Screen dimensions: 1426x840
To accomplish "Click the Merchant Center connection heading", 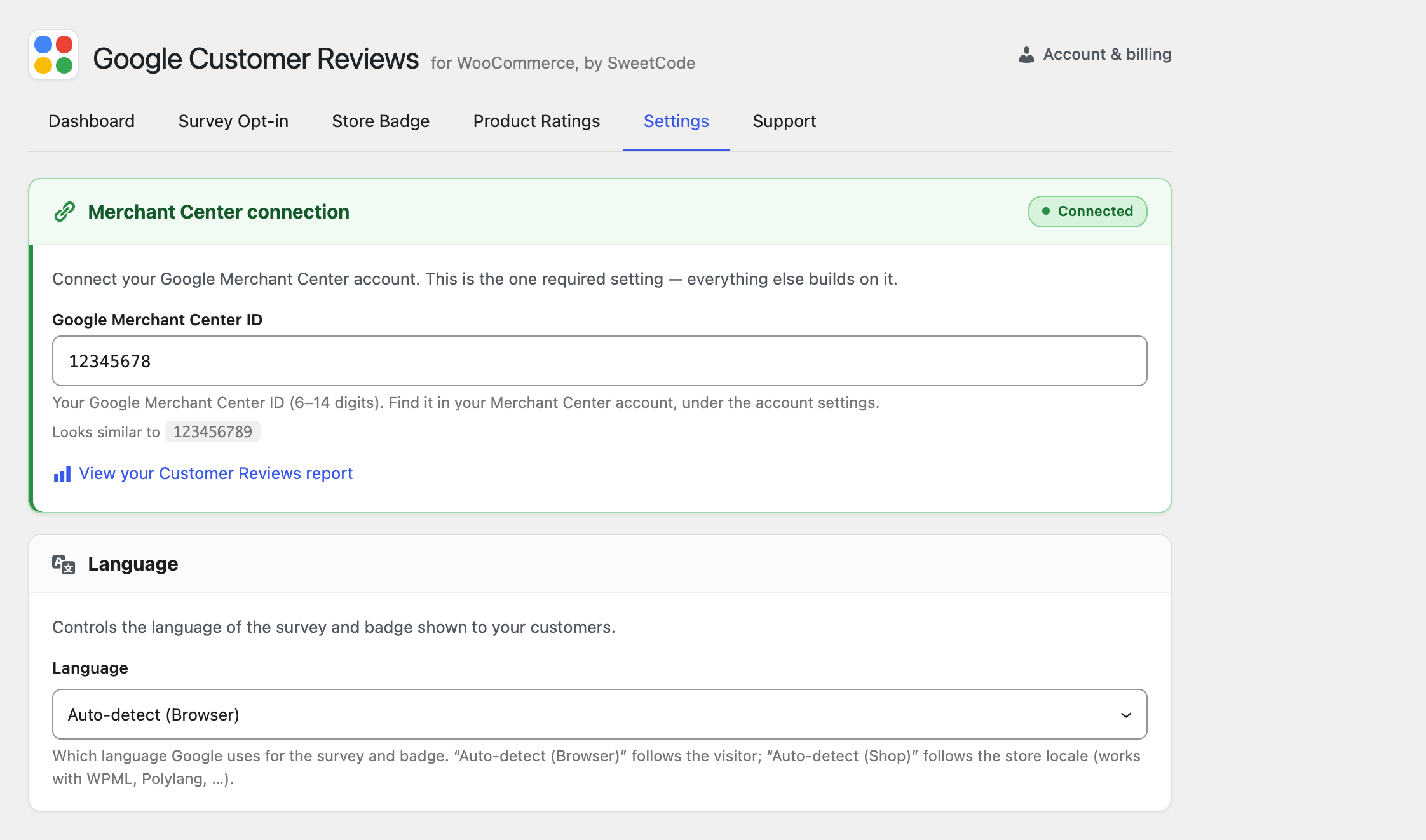I will tap(219, 212).
